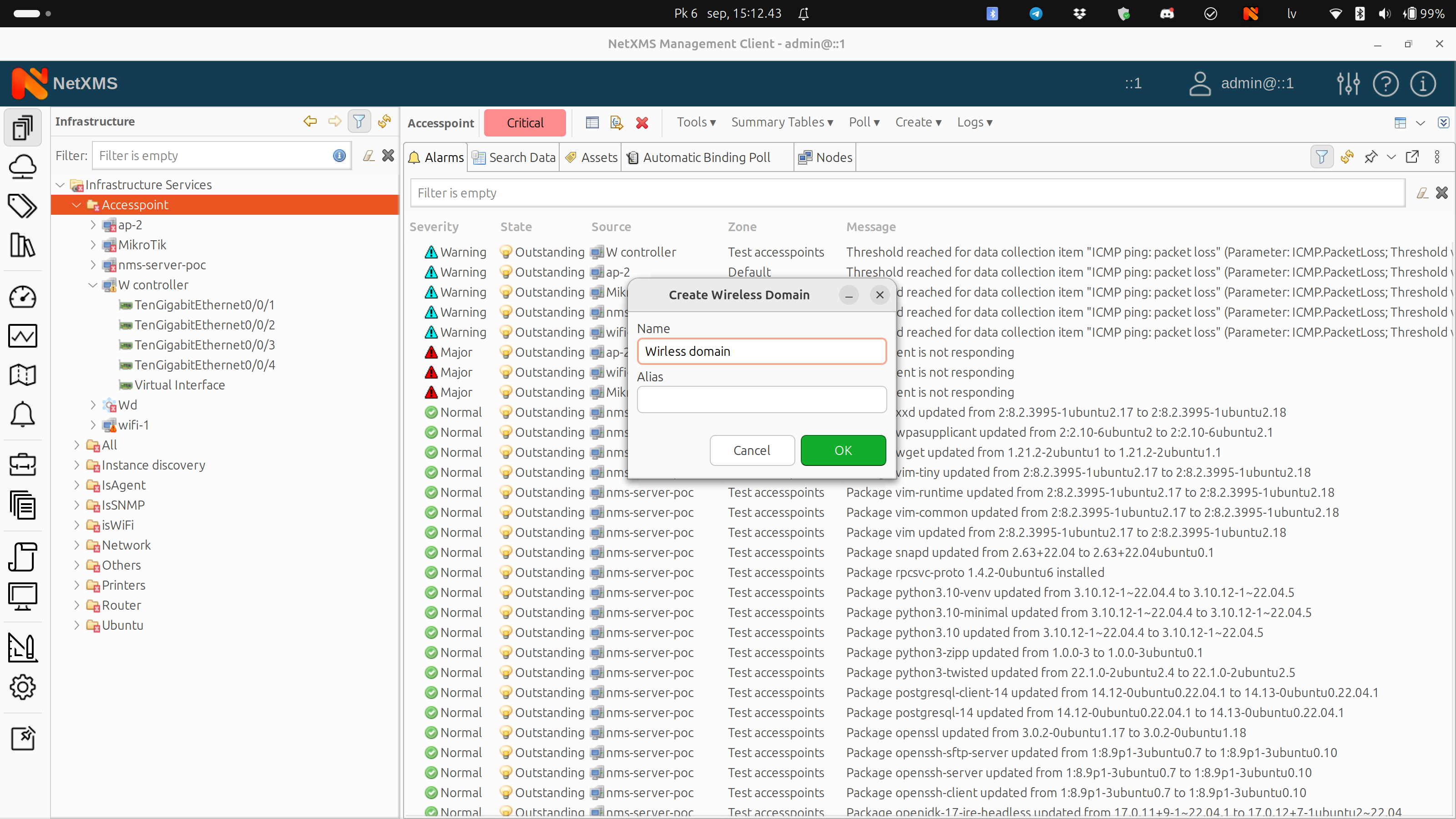Image resolution: width=1456 pixels, height=819 pixels.
Task: Open the Dashboards gauge icon in sidebar
Action: click(x=23, y=297)
